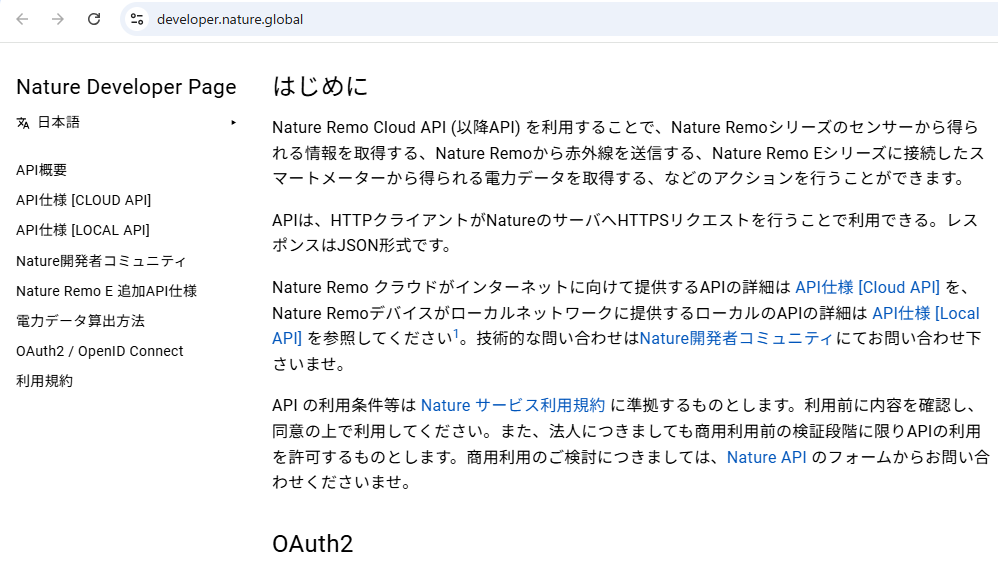Screen dimensions: 998x561
Task: Click footnote 1 superscript link
Action: pyautogui.click(x=456, y=334)
